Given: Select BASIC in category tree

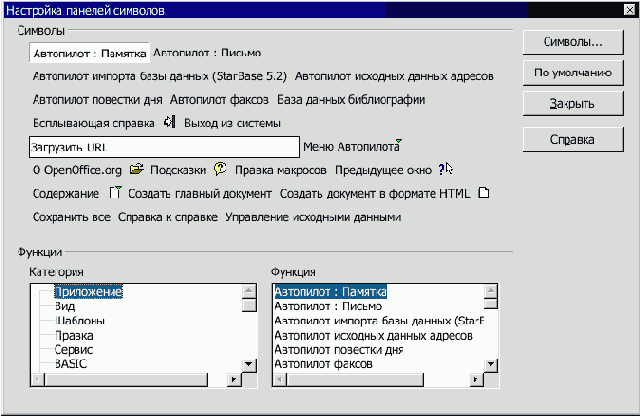Looking at the screenshot, I should [x=71, y=364].
